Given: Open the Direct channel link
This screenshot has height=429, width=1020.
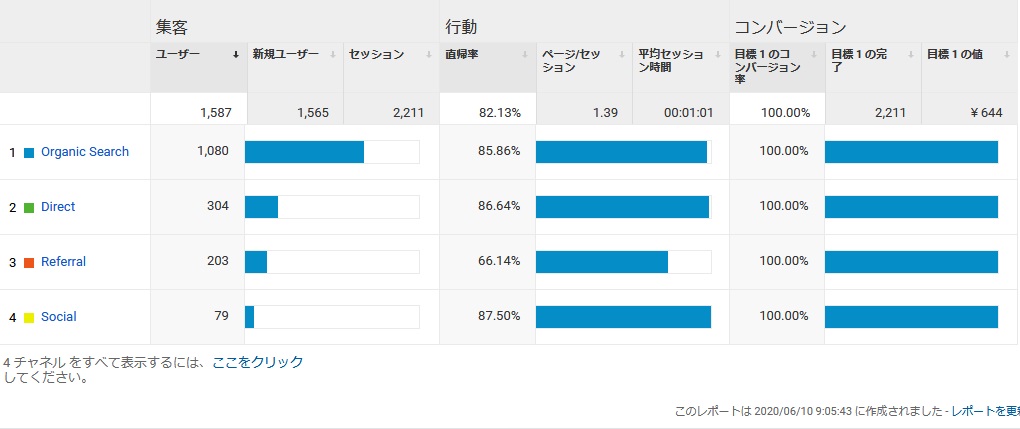Looking at the screenshot, I should click(58, 206).
